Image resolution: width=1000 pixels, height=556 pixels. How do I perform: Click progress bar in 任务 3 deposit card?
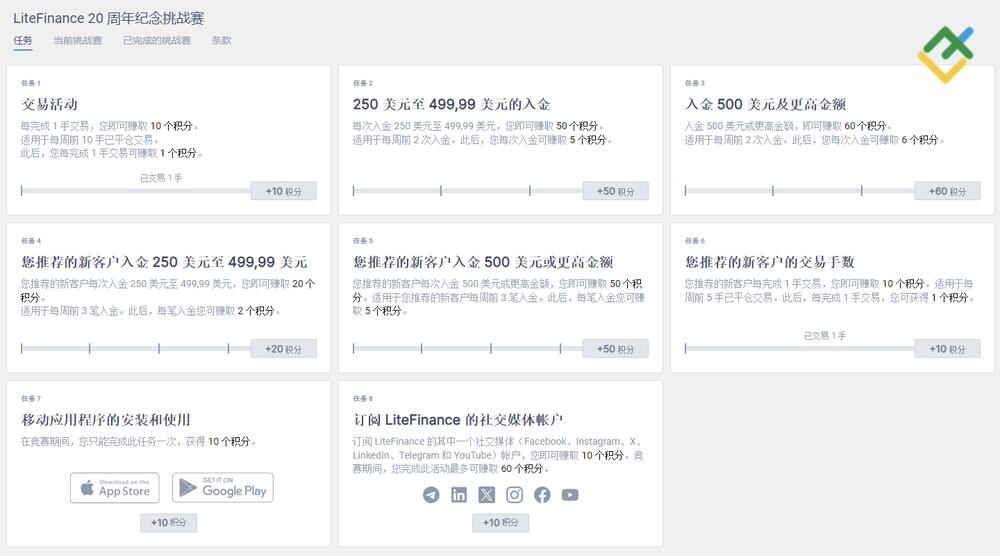pyautogui.click(x=800, y=191)
